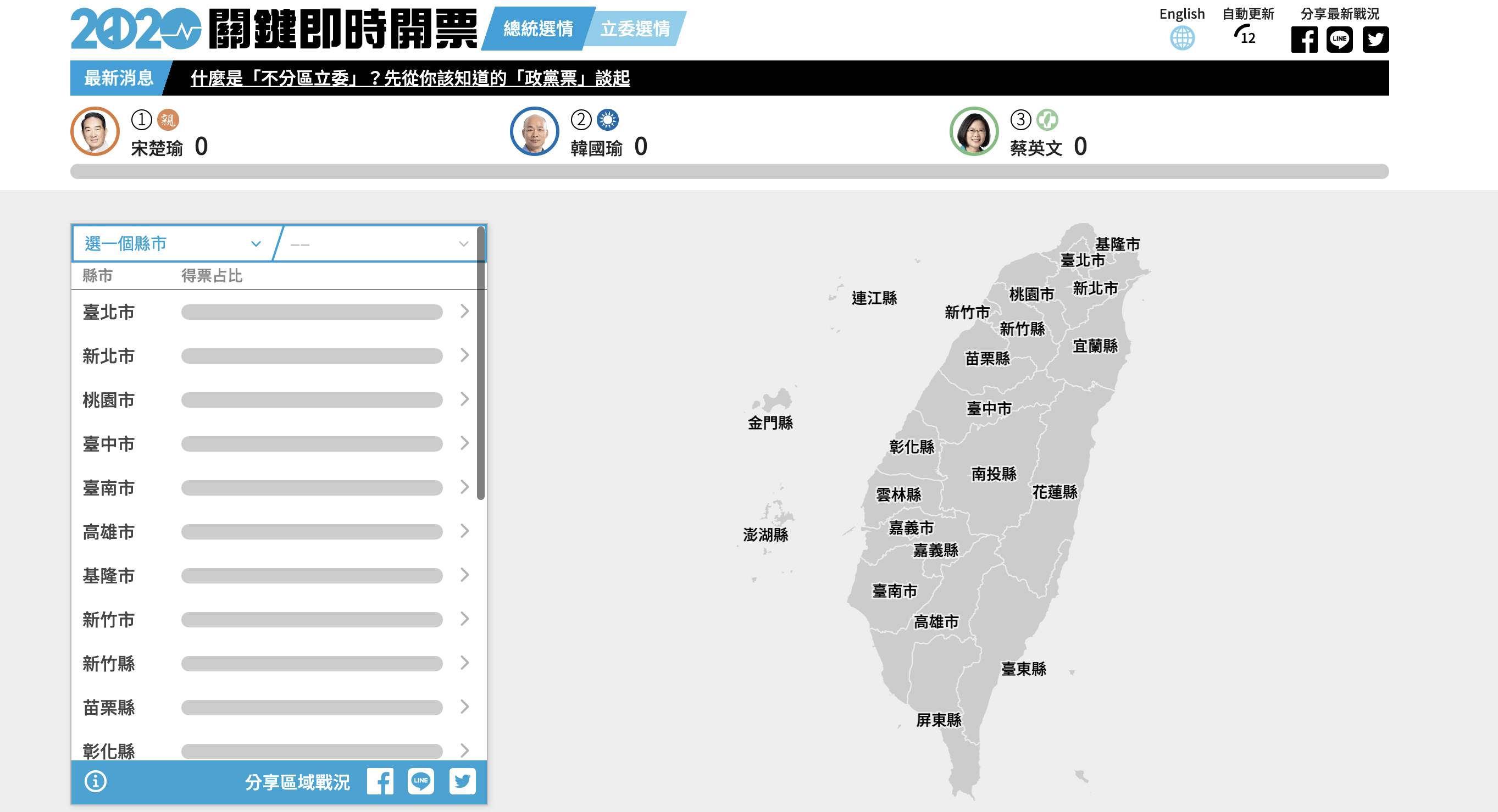Expand the 桃園市 row chevron
Screen dimensions: 1498x812
coord(464,399)
